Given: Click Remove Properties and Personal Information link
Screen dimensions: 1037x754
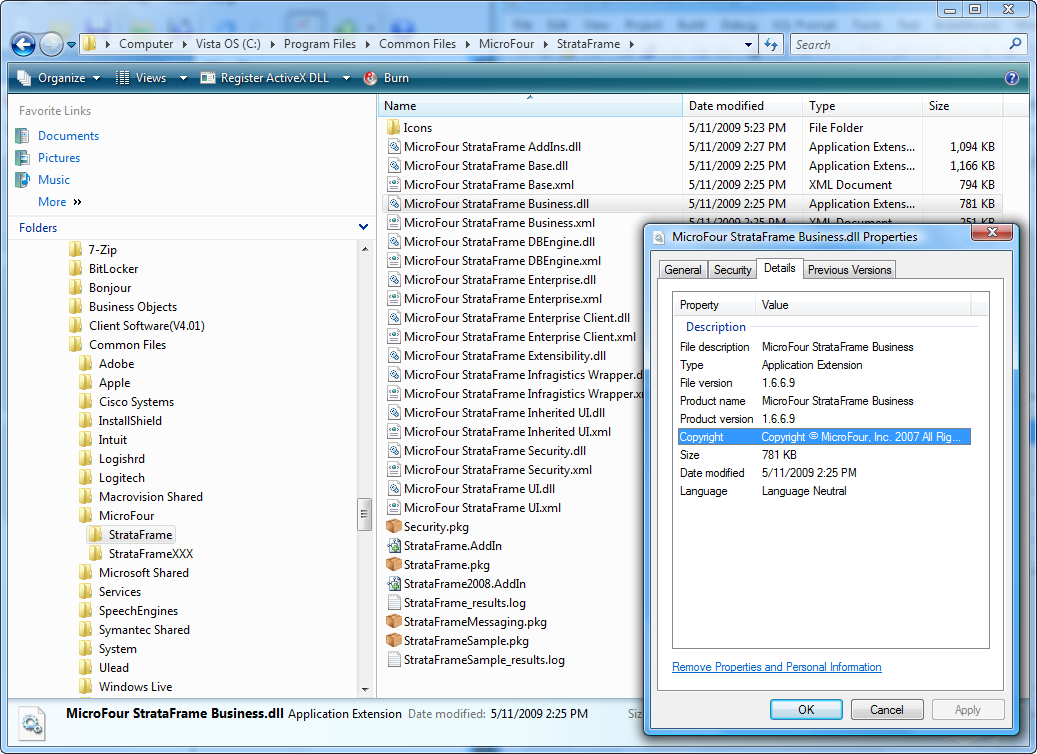Looking at the screenshot, I should click(x=777, y=667).
